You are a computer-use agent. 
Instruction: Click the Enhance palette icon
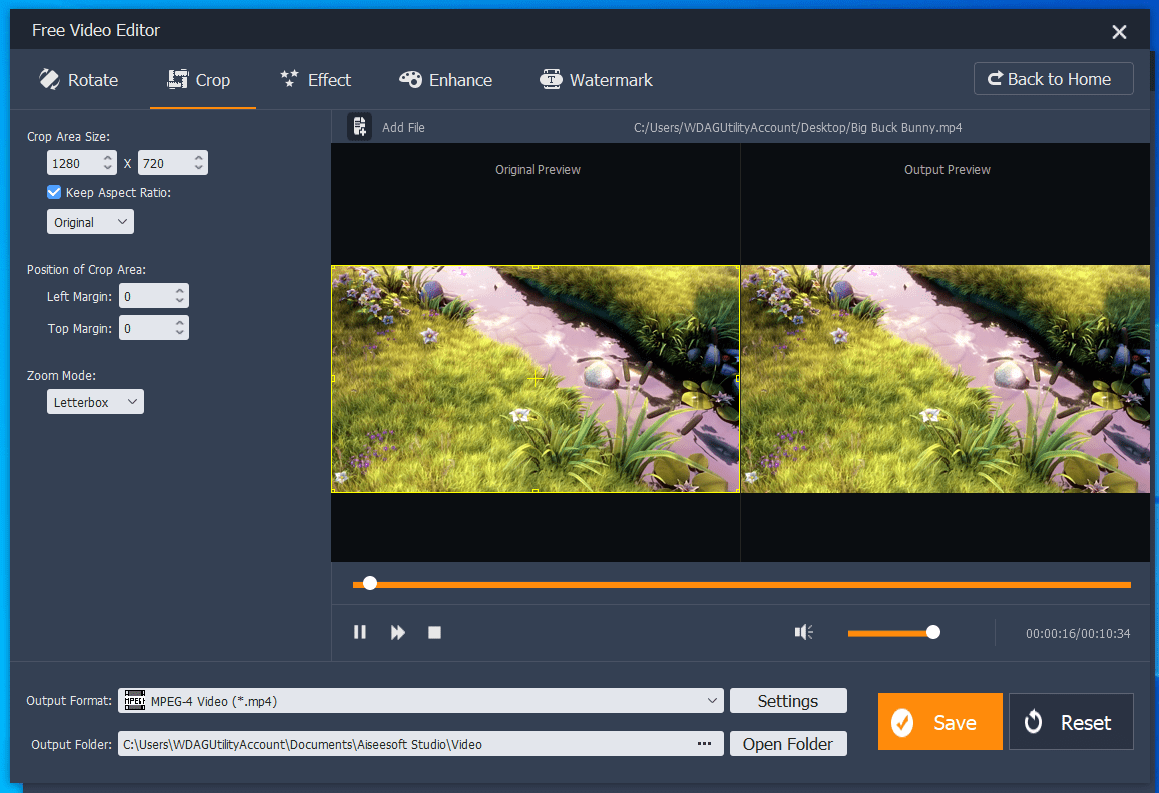[410, 79]
